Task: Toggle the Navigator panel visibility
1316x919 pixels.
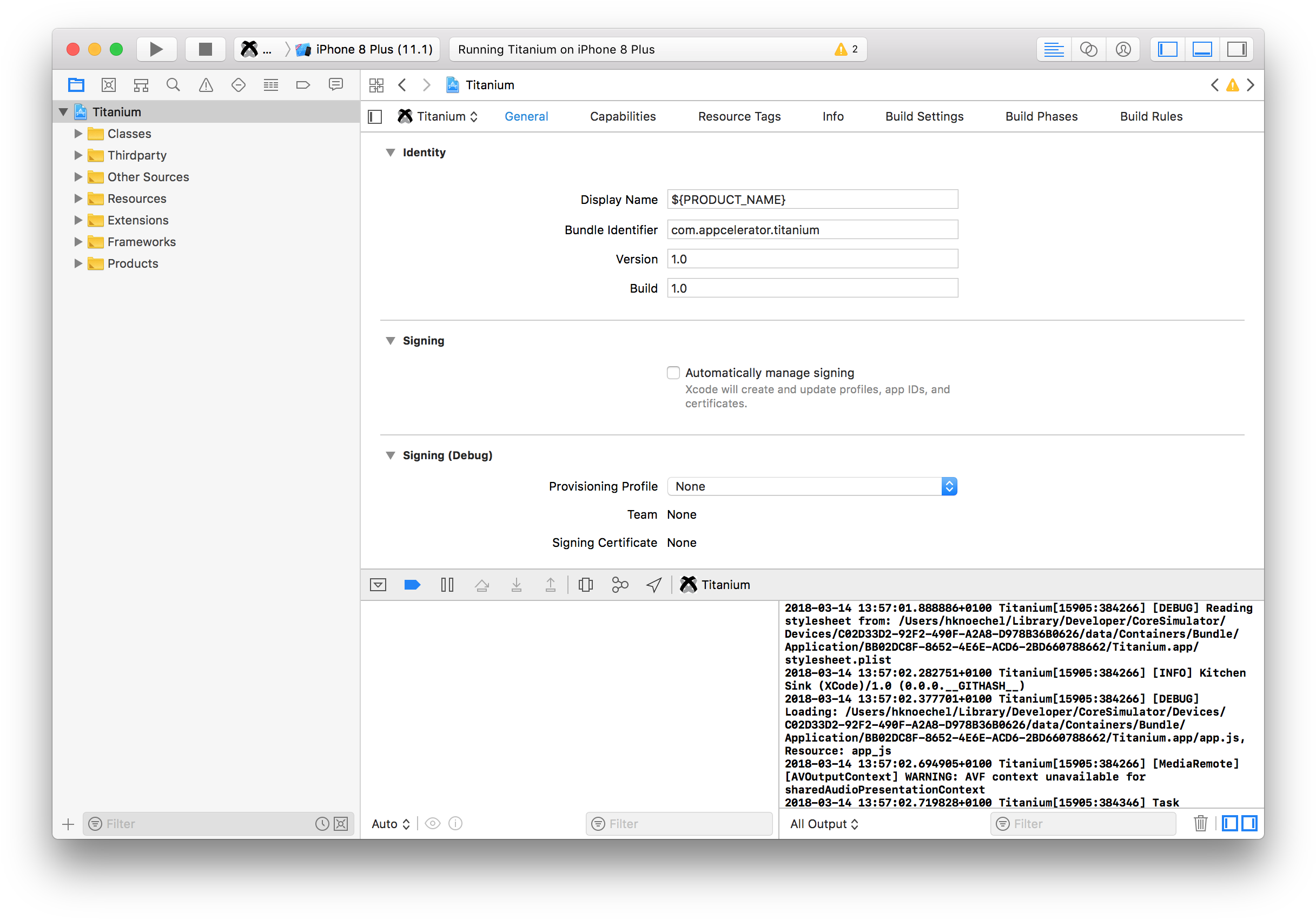Action: [1168, 49]
